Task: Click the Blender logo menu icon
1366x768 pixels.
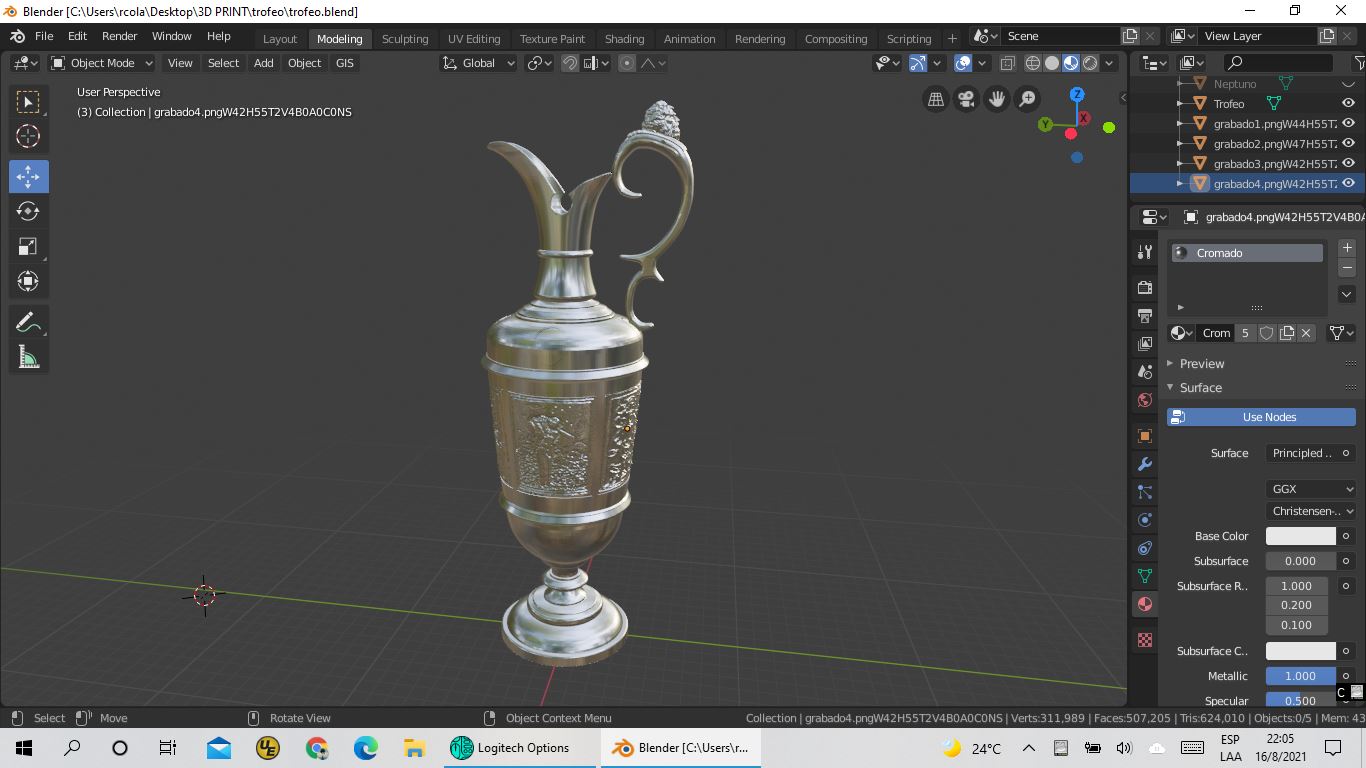Action: pyautogui.click(x=17, y=36)
